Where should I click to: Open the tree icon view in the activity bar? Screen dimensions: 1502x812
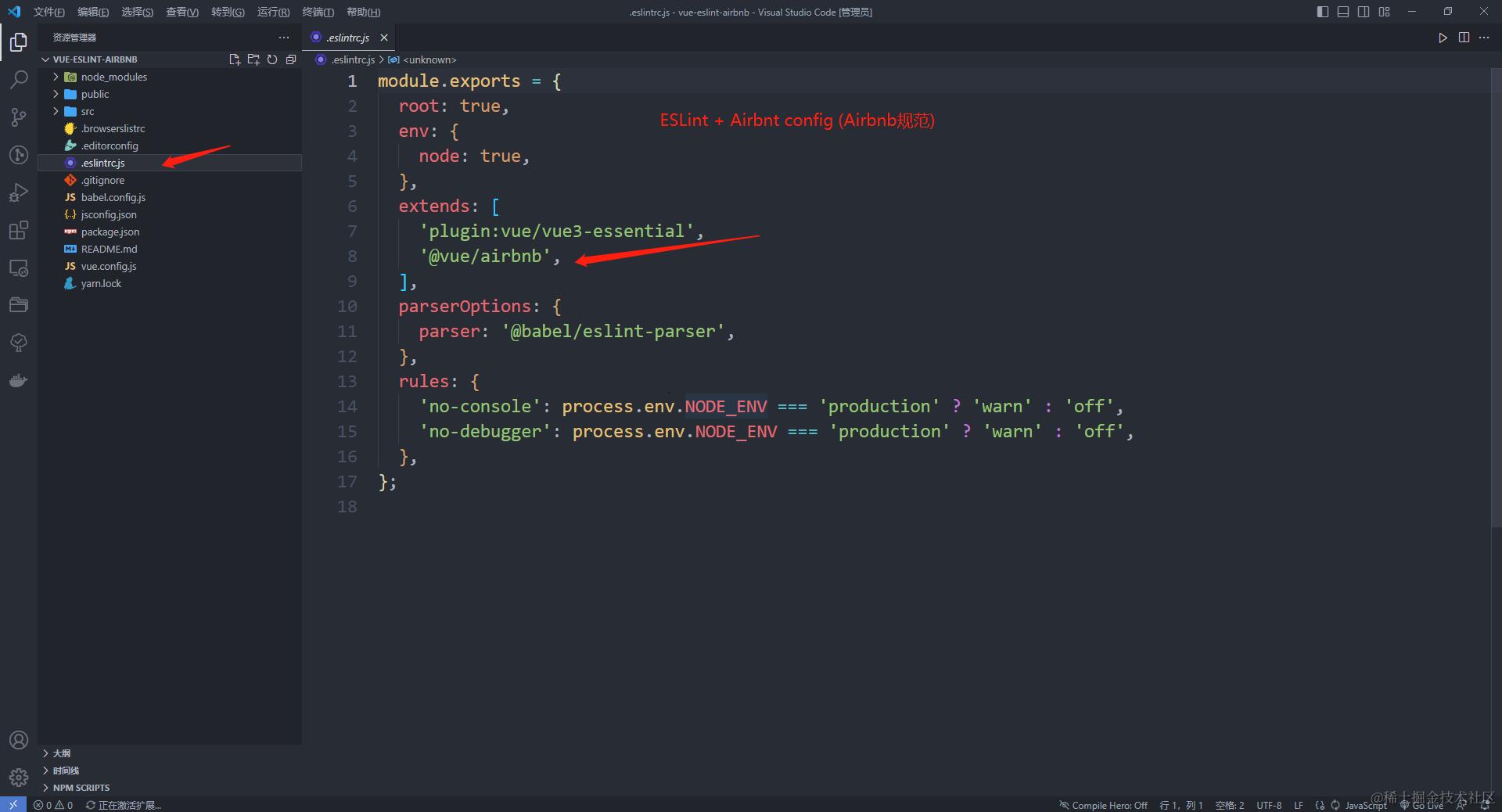pyautogui.click(x=19, y=343)
